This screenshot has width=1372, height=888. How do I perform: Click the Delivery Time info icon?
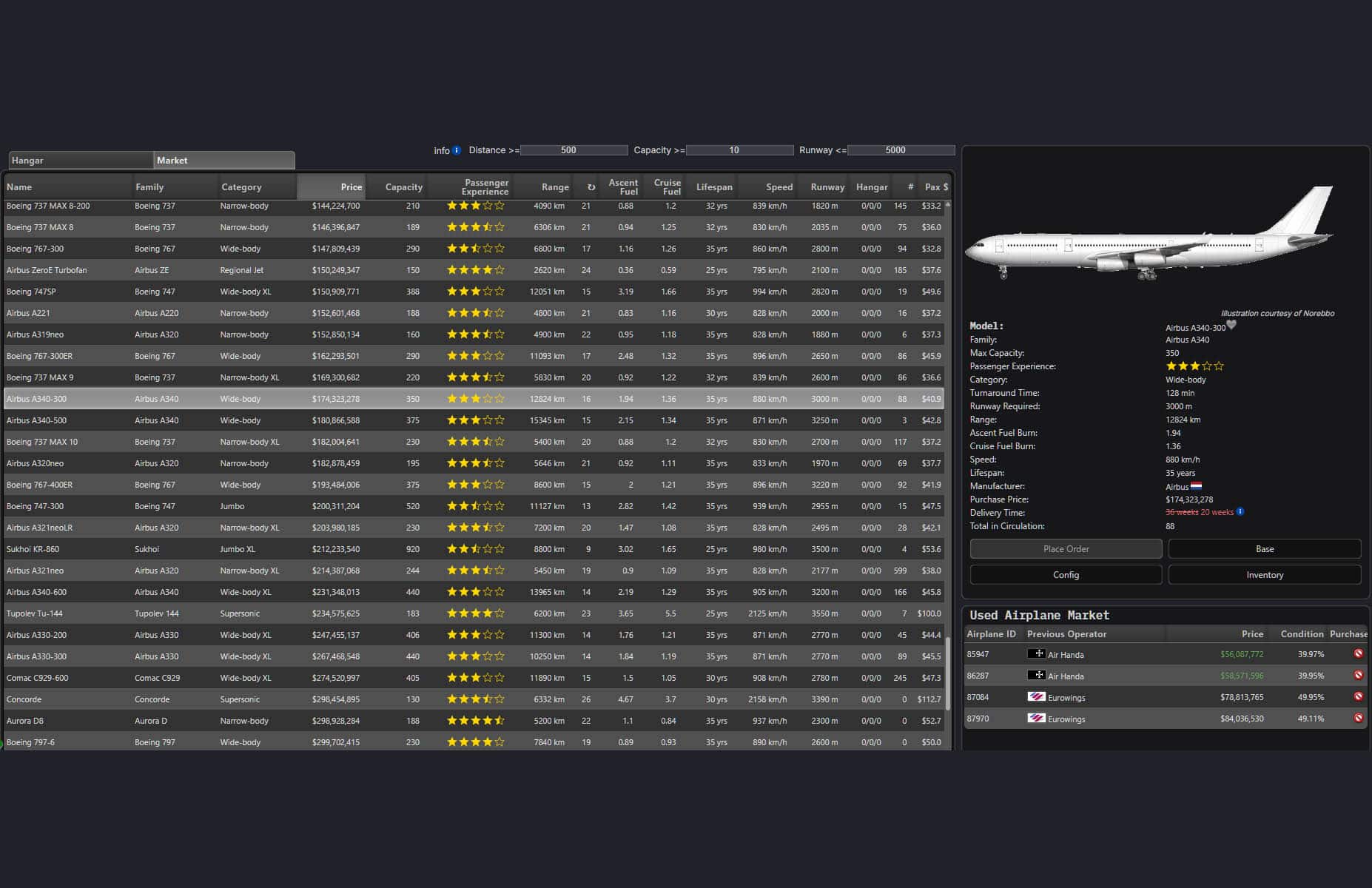(1240, 512)
